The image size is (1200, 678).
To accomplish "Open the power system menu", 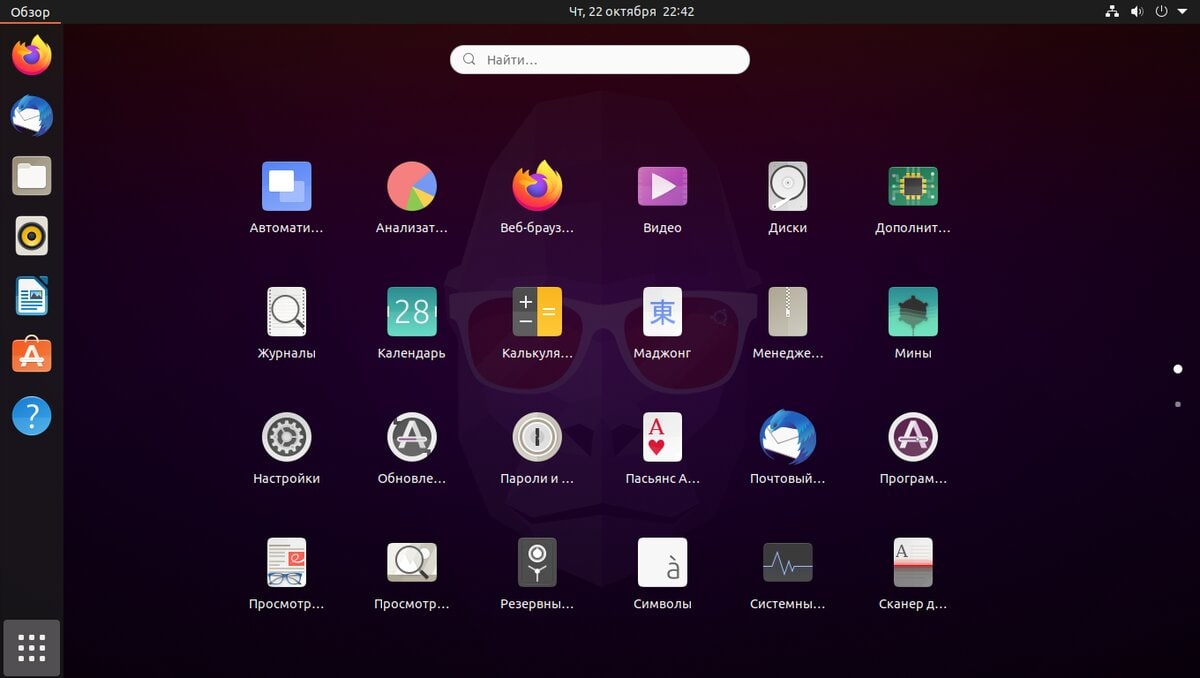I will coord(1161,12).
